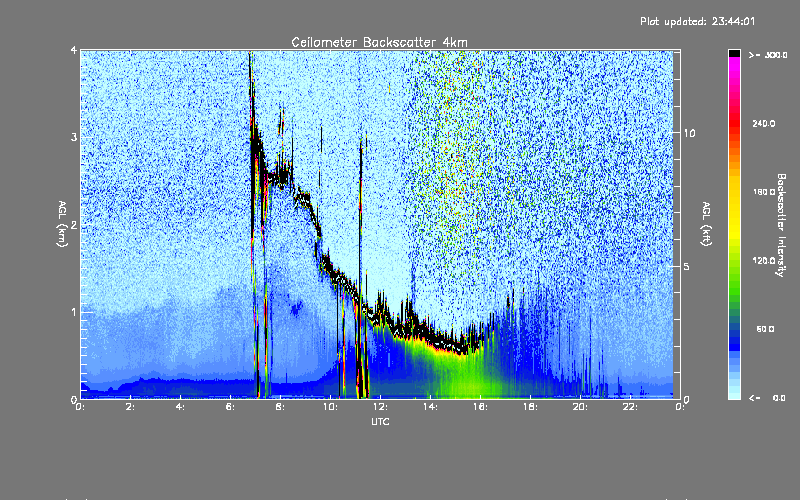Click the "<= 0.0" color bar label
Image resolution: width=800 pixels, height=500 pixels.
[767, 398]
